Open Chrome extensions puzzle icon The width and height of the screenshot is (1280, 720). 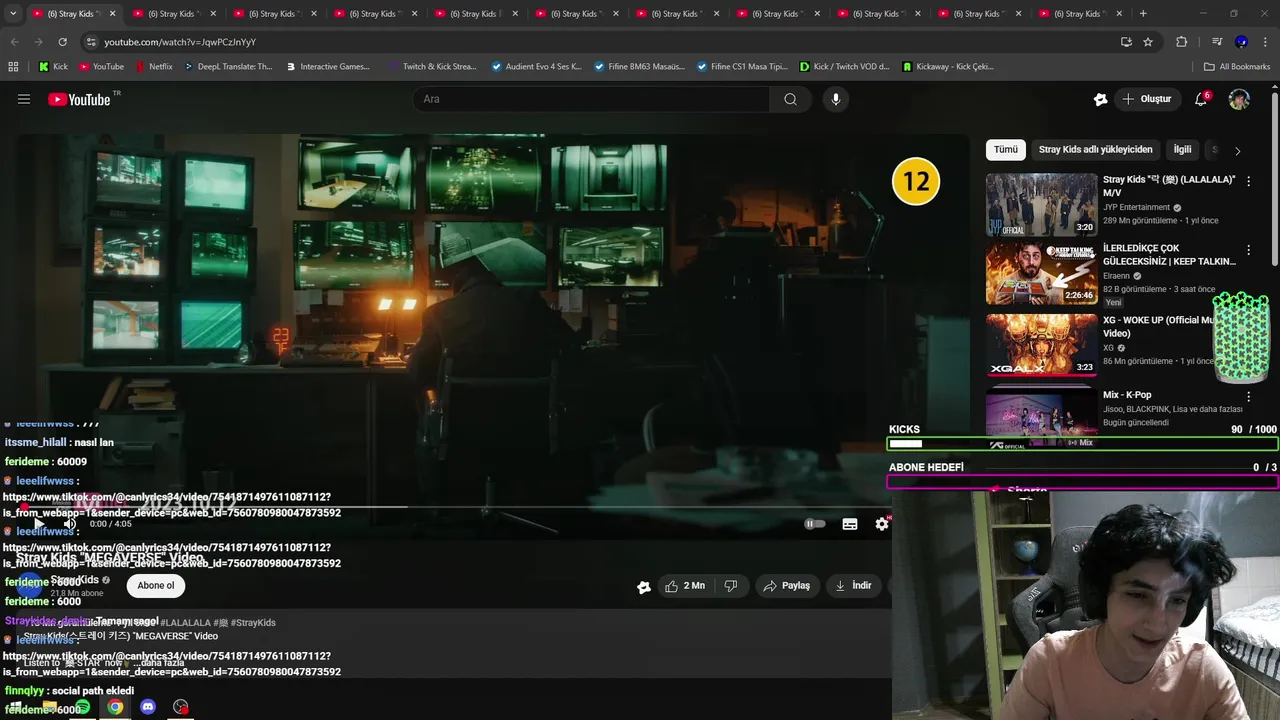click(x=1181, y=42)
